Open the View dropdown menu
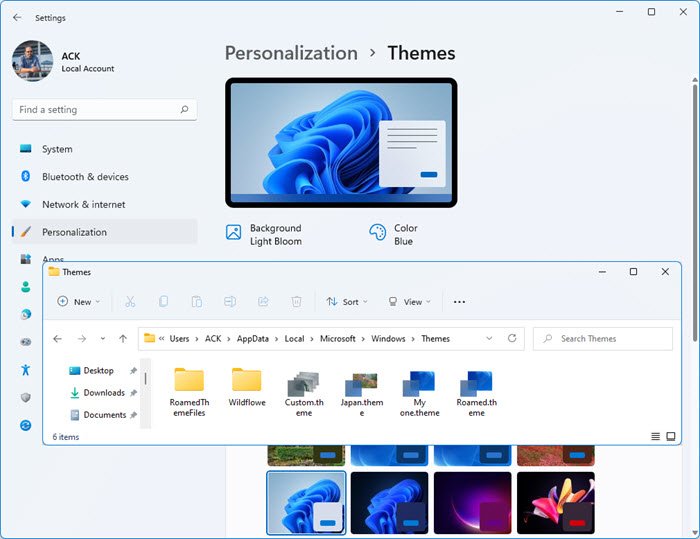 click(406, 301)
